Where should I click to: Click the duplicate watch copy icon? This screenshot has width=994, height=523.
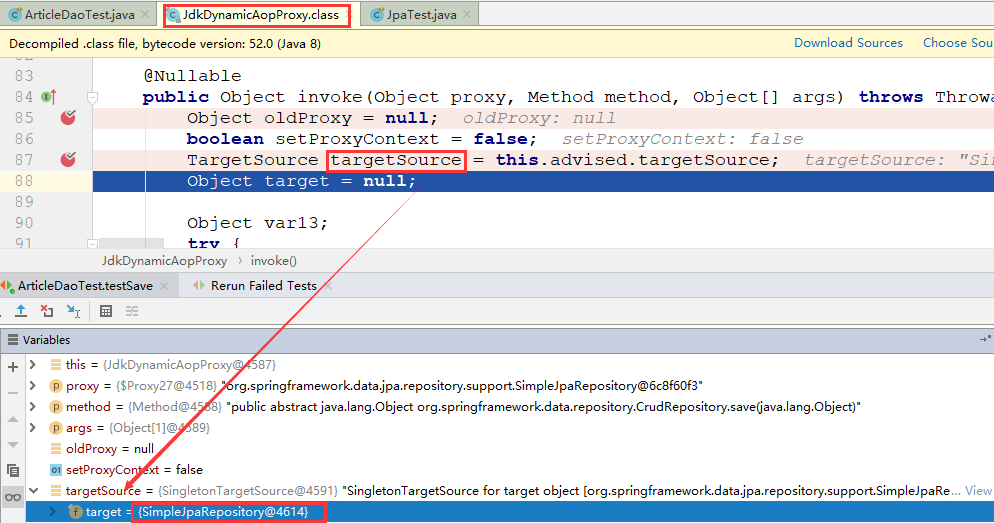tap(13, 470)
